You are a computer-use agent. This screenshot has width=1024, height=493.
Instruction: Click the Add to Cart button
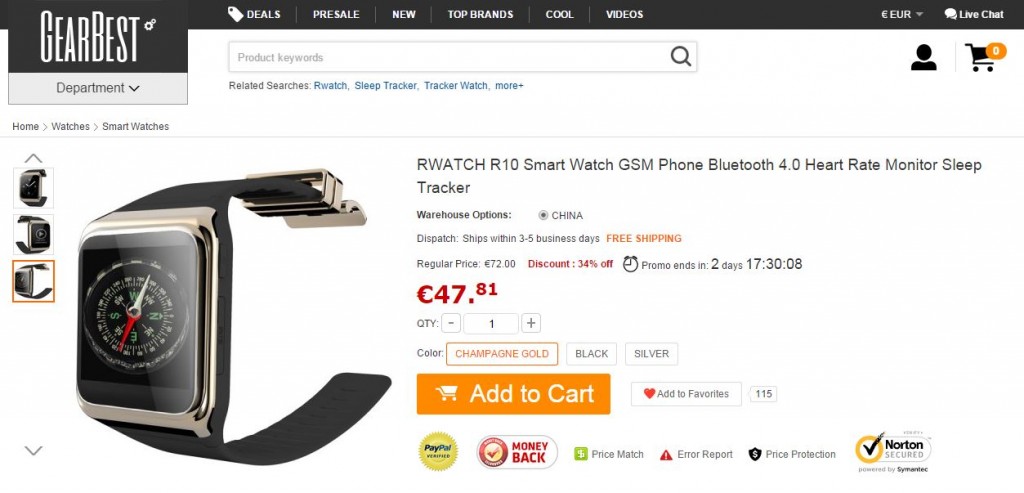click(513, 394)
